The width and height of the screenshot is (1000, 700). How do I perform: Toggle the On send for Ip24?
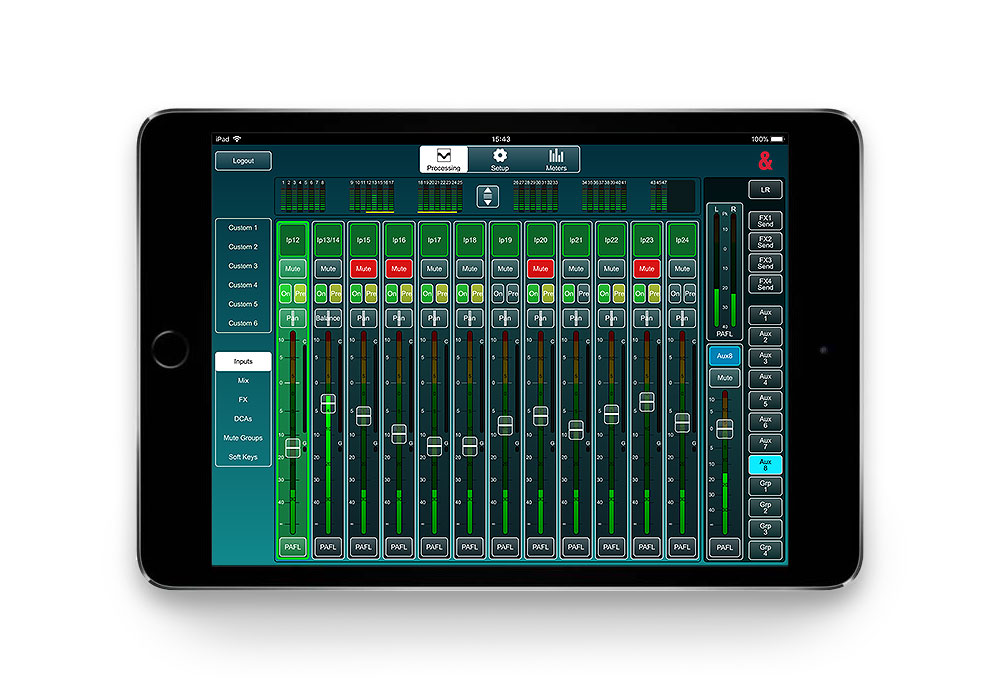tap(675, 293)
